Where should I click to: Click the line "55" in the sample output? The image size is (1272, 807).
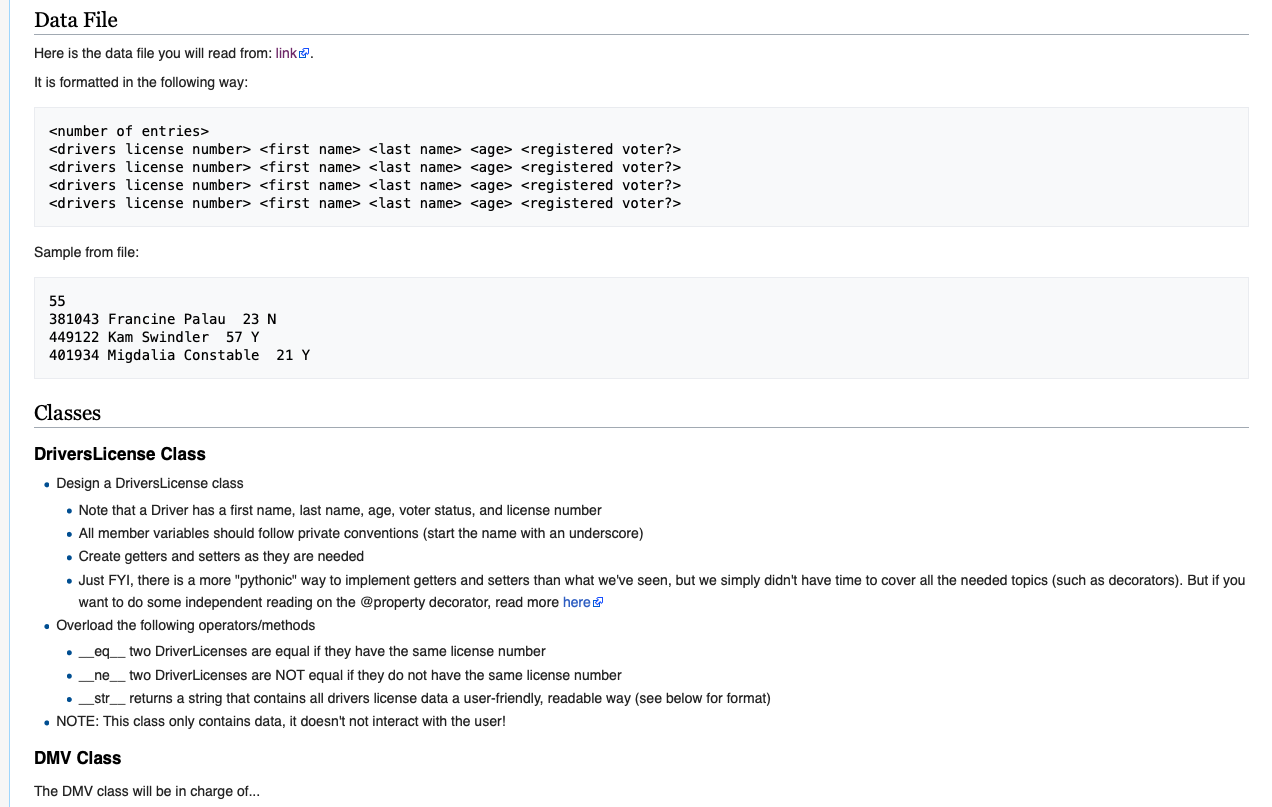[x=56, y=301]
